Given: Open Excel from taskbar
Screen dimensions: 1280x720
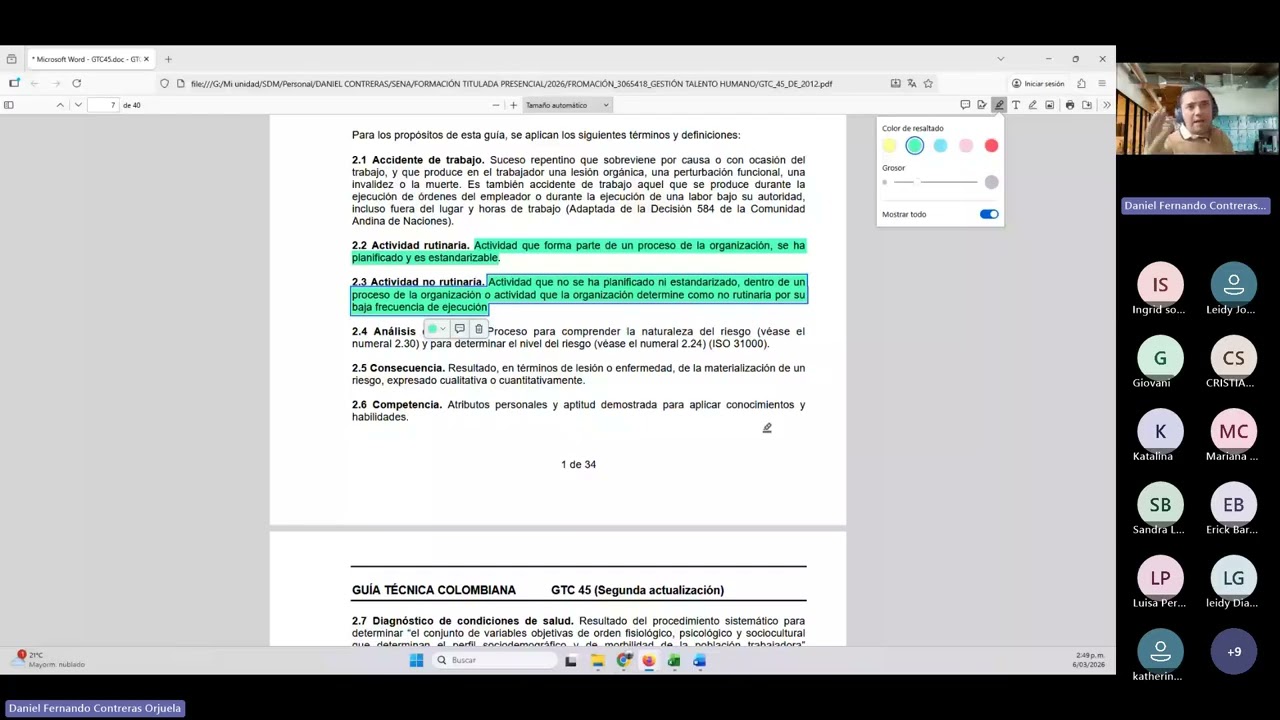Looking at the screenshot, I should (x=674, y=660).
